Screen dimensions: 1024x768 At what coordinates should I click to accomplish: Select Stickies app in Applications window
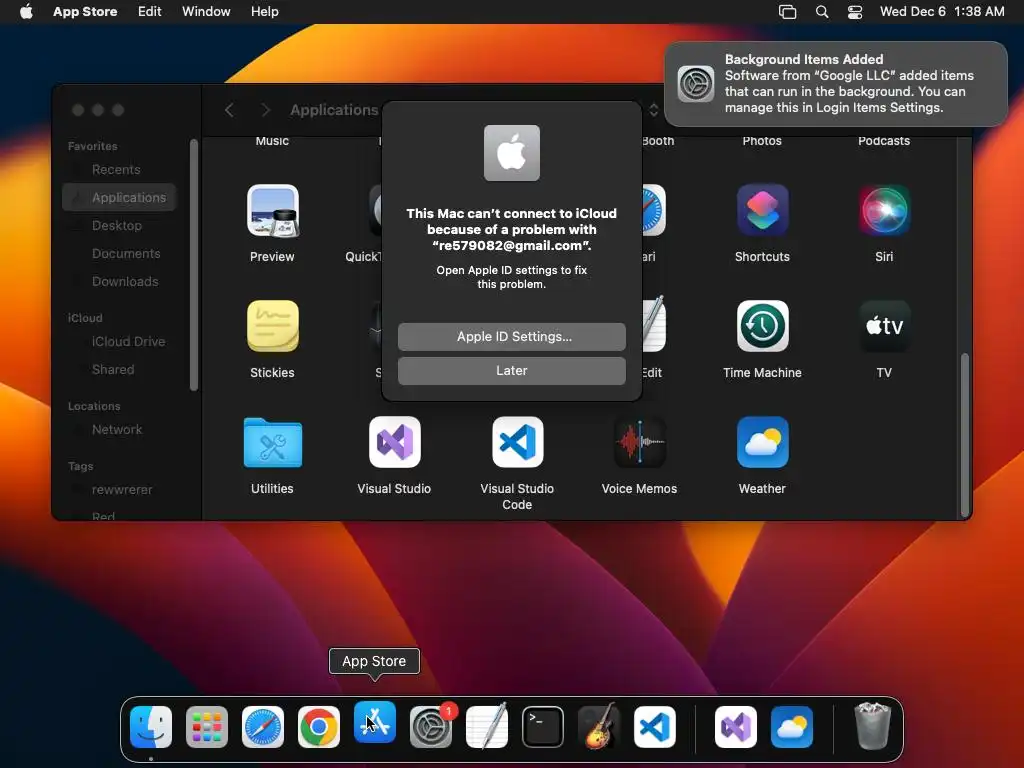point(272,326)
